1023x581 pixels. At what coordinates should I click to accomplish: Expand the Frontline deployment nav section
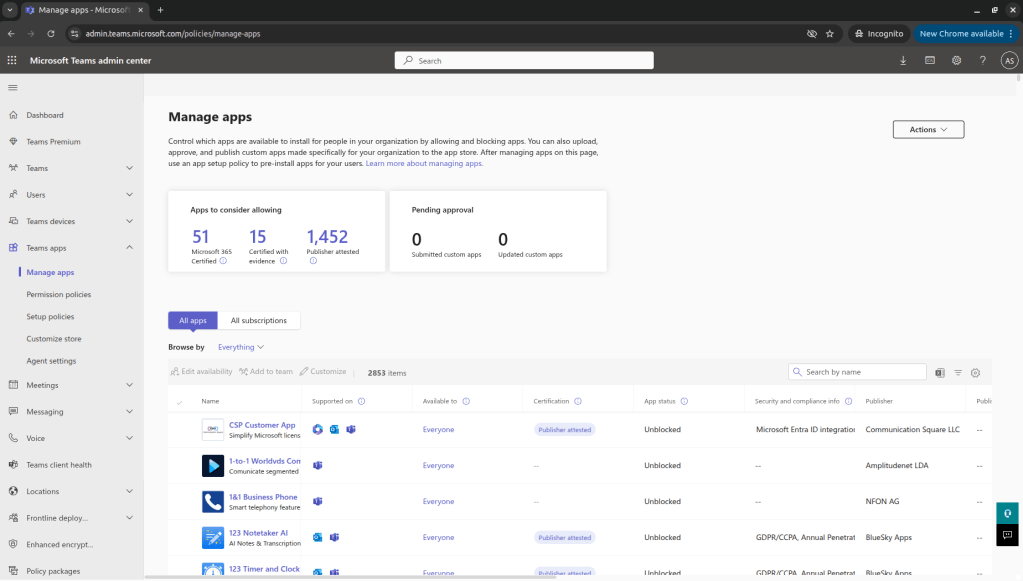[129, 518]
